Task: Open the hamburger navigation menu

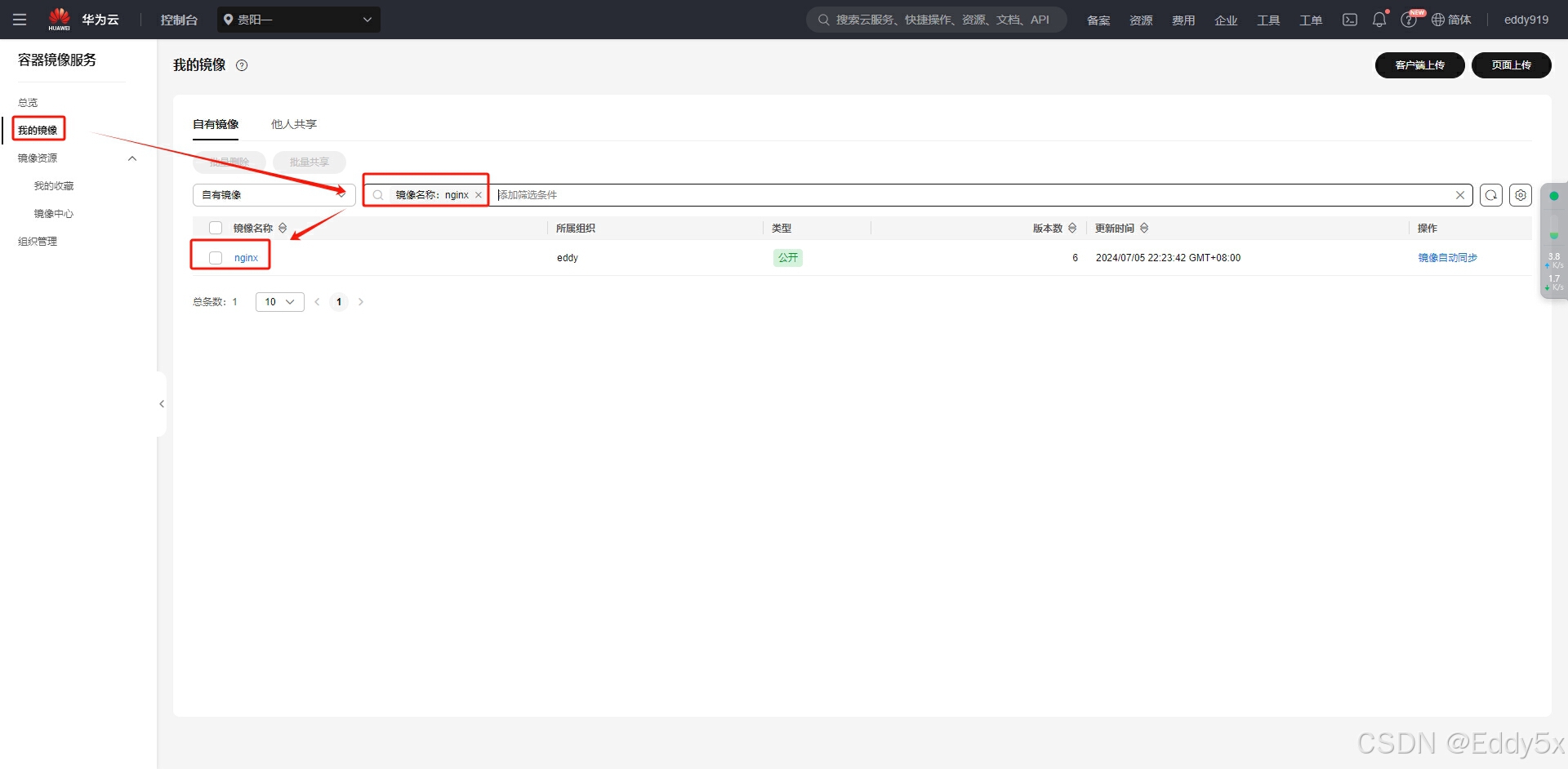Action: (20, 20)
